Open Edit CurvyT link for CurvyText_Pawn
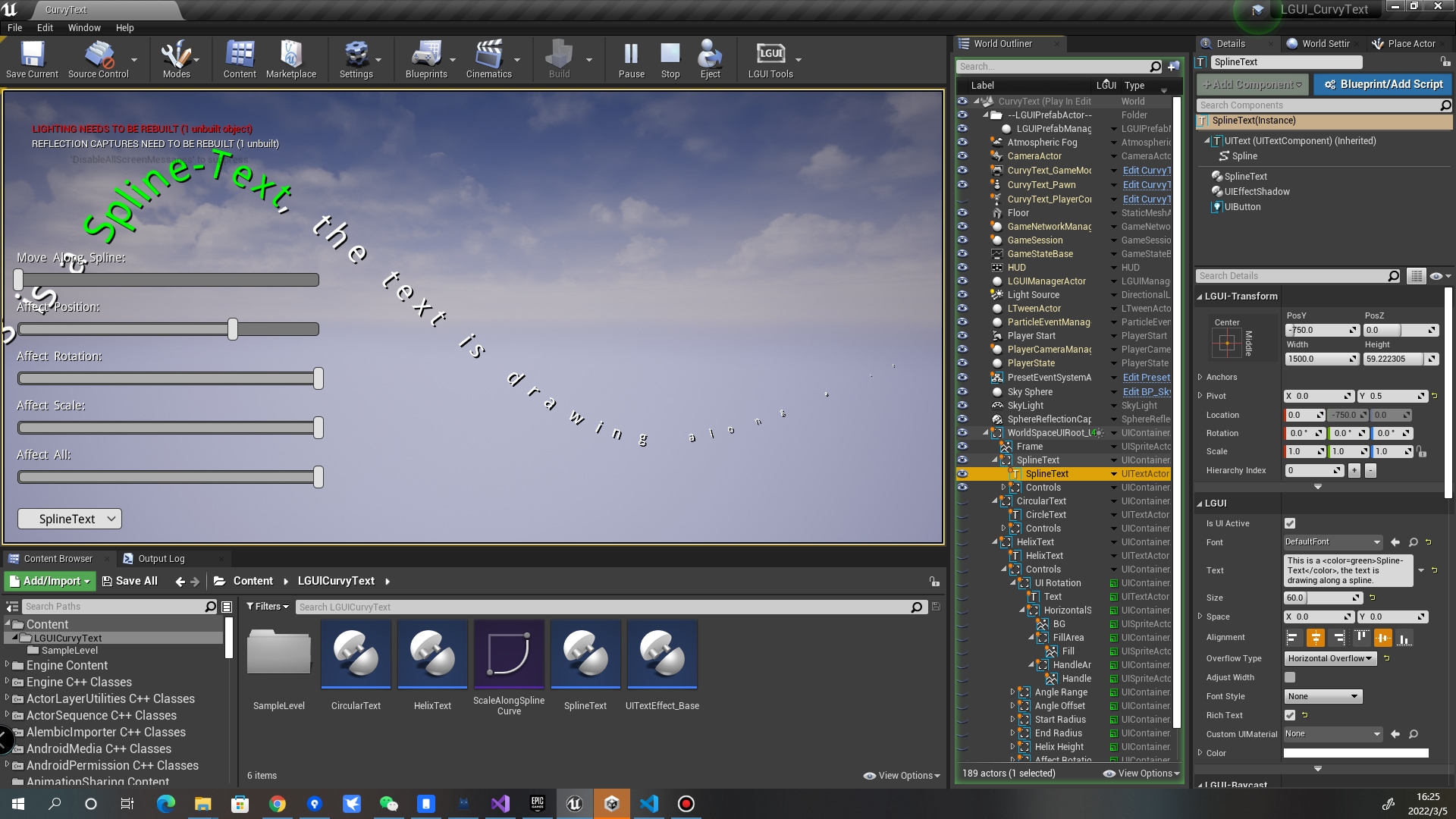This screenshot has height=819, width=1456. click(1145, 184)
